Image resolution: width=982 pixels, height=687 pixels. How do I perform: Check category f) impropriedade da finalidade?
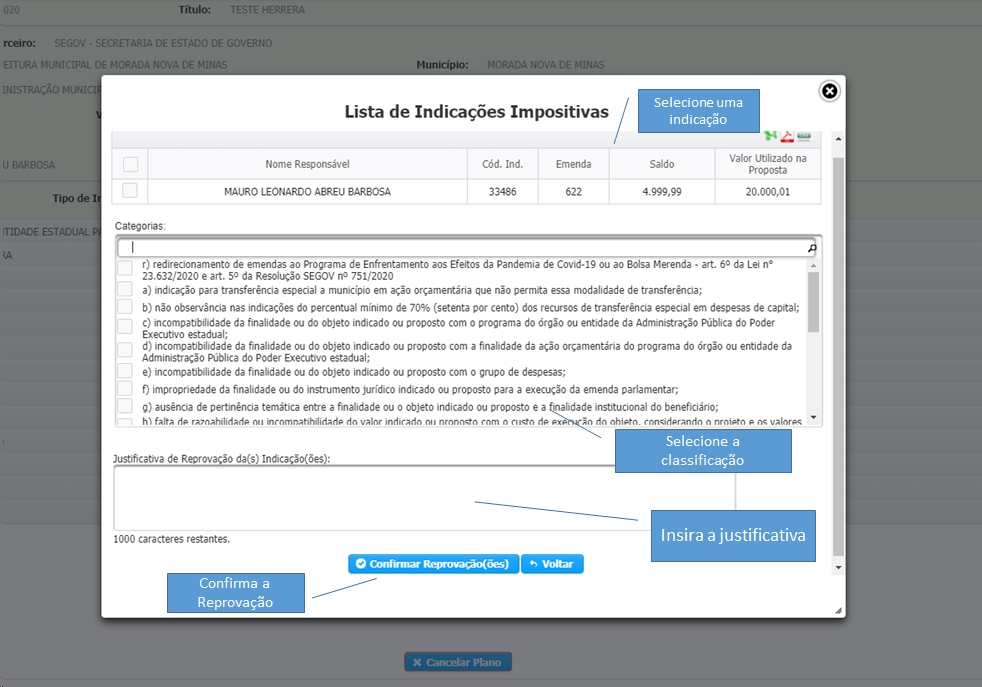coord(125,389)
